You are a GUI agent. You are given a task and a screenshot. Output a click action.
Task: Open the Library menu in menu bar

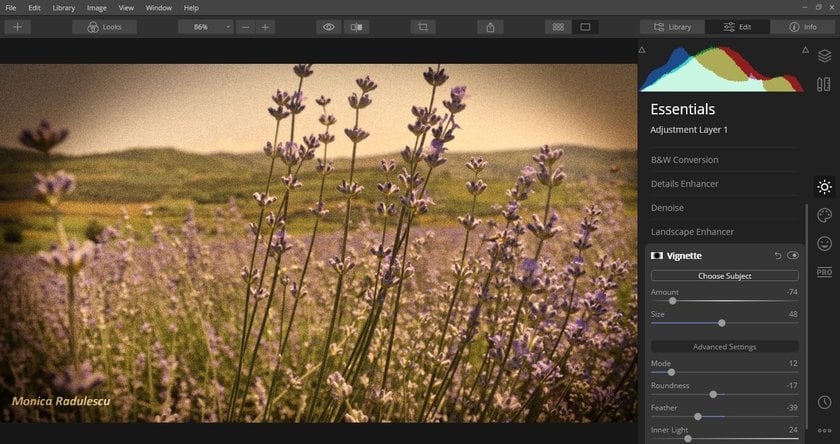coord(64,8)
